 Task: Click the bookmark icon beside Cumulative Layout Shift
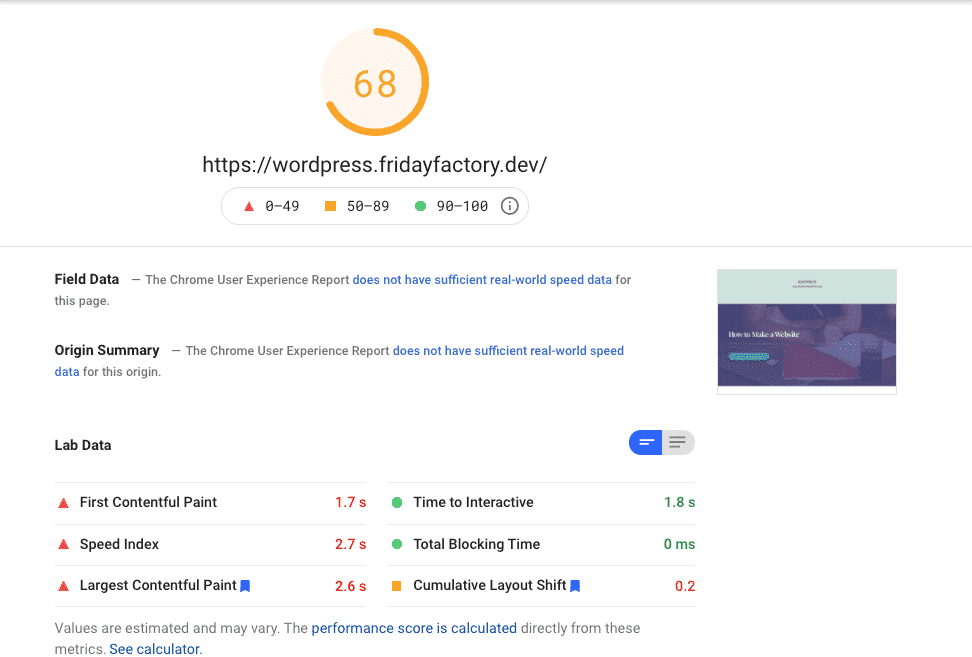pyautogui.click(x=575, y=586)
